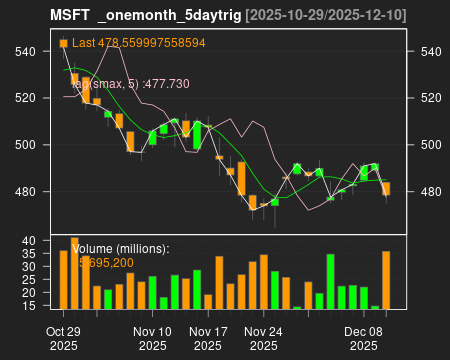Click the 540 label on the left price axis
This screenshot has height=360, width=450.
pos(25,52)
